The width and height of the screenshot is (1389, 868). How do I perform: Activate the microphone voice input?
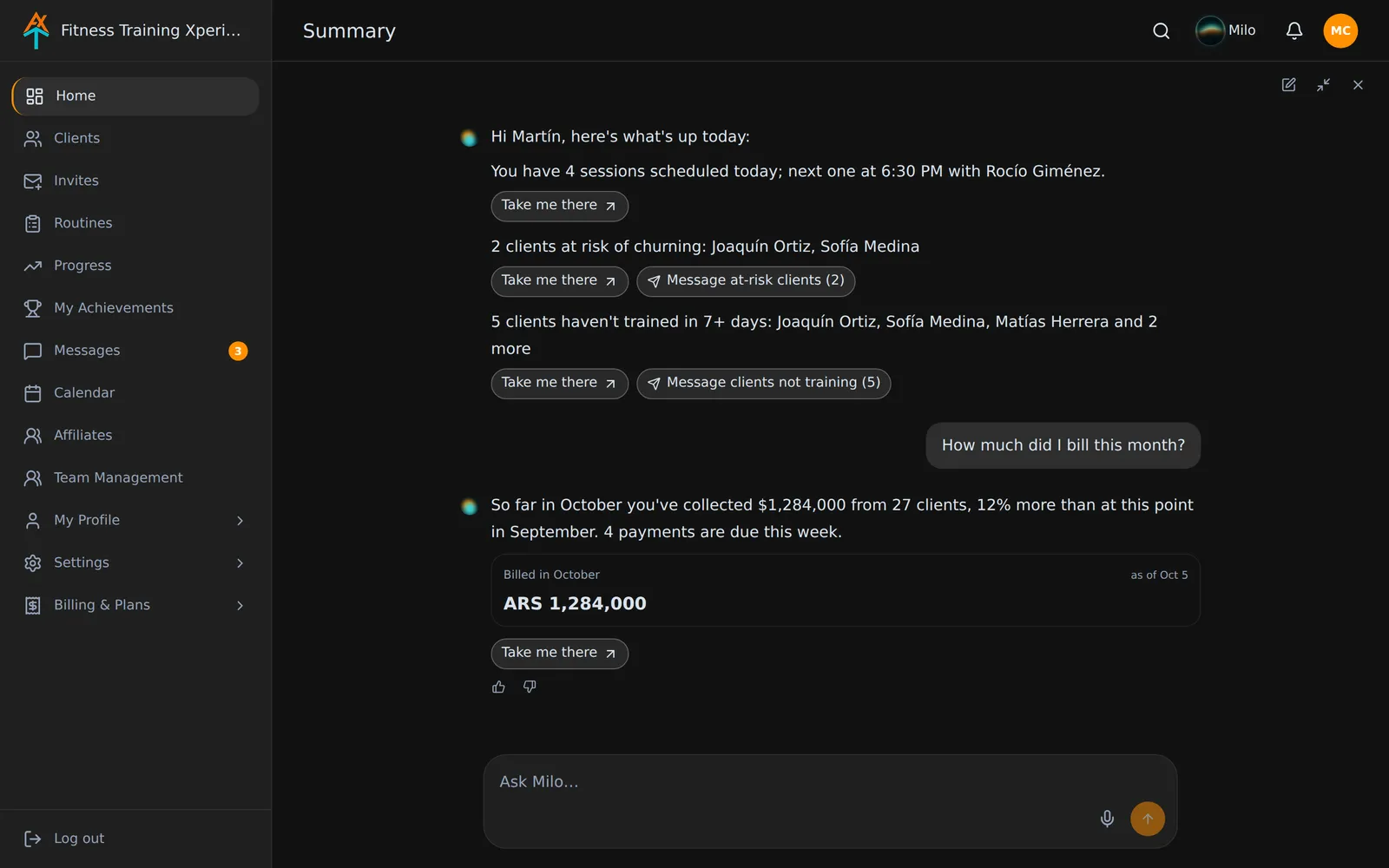tap(1107, 819)
